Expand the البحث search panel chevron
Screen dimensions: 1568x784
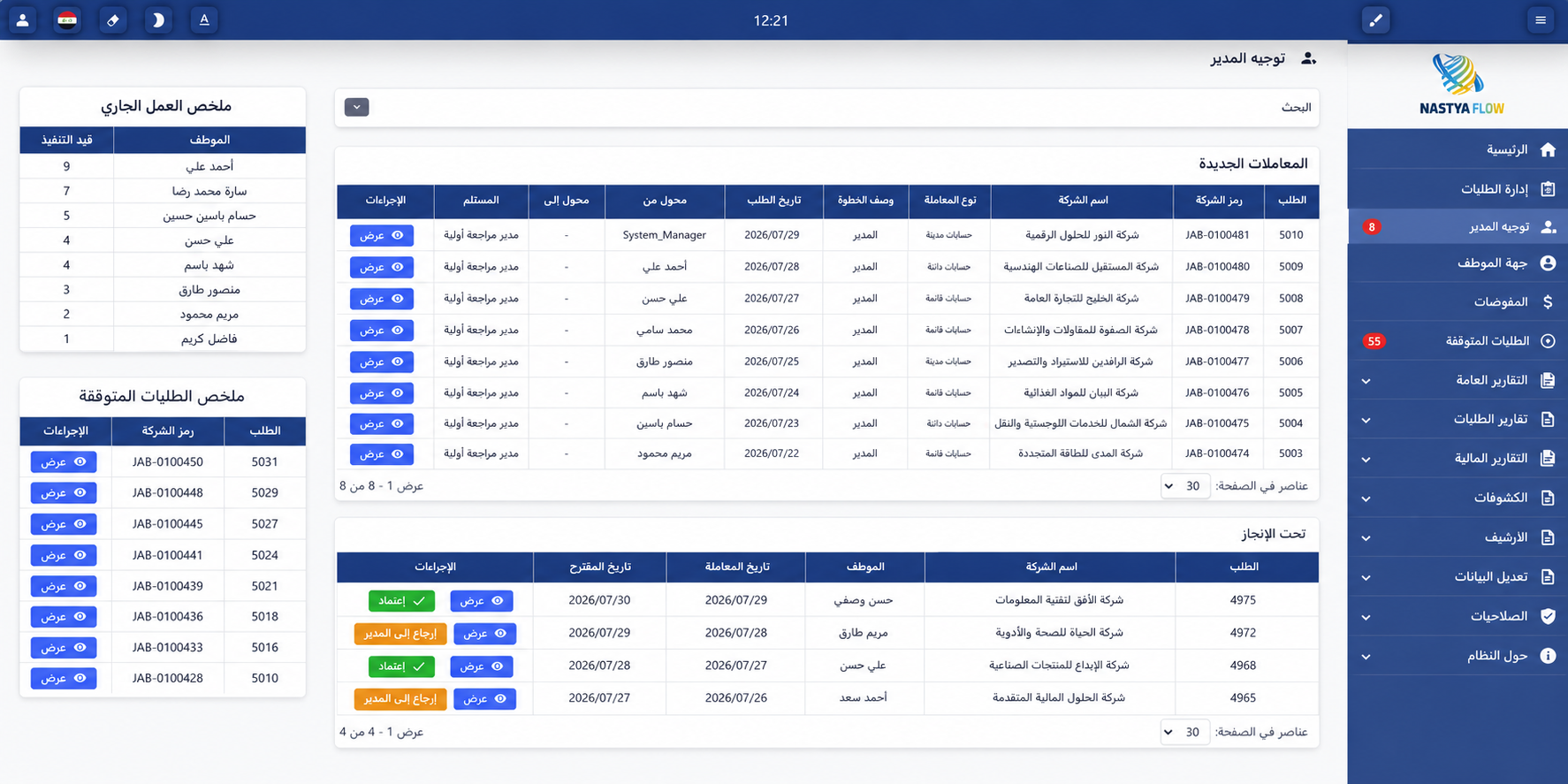point(356,107)
